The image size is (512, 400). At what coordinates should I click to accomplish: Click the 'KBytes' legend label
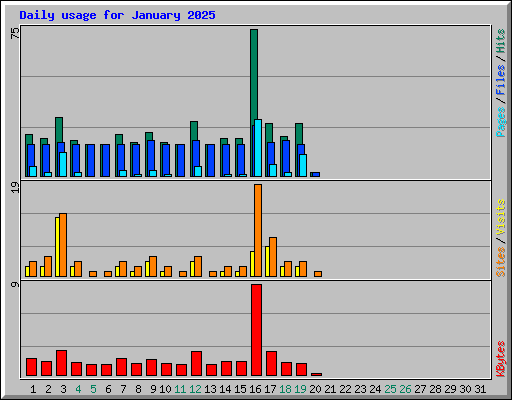point(501,359)
